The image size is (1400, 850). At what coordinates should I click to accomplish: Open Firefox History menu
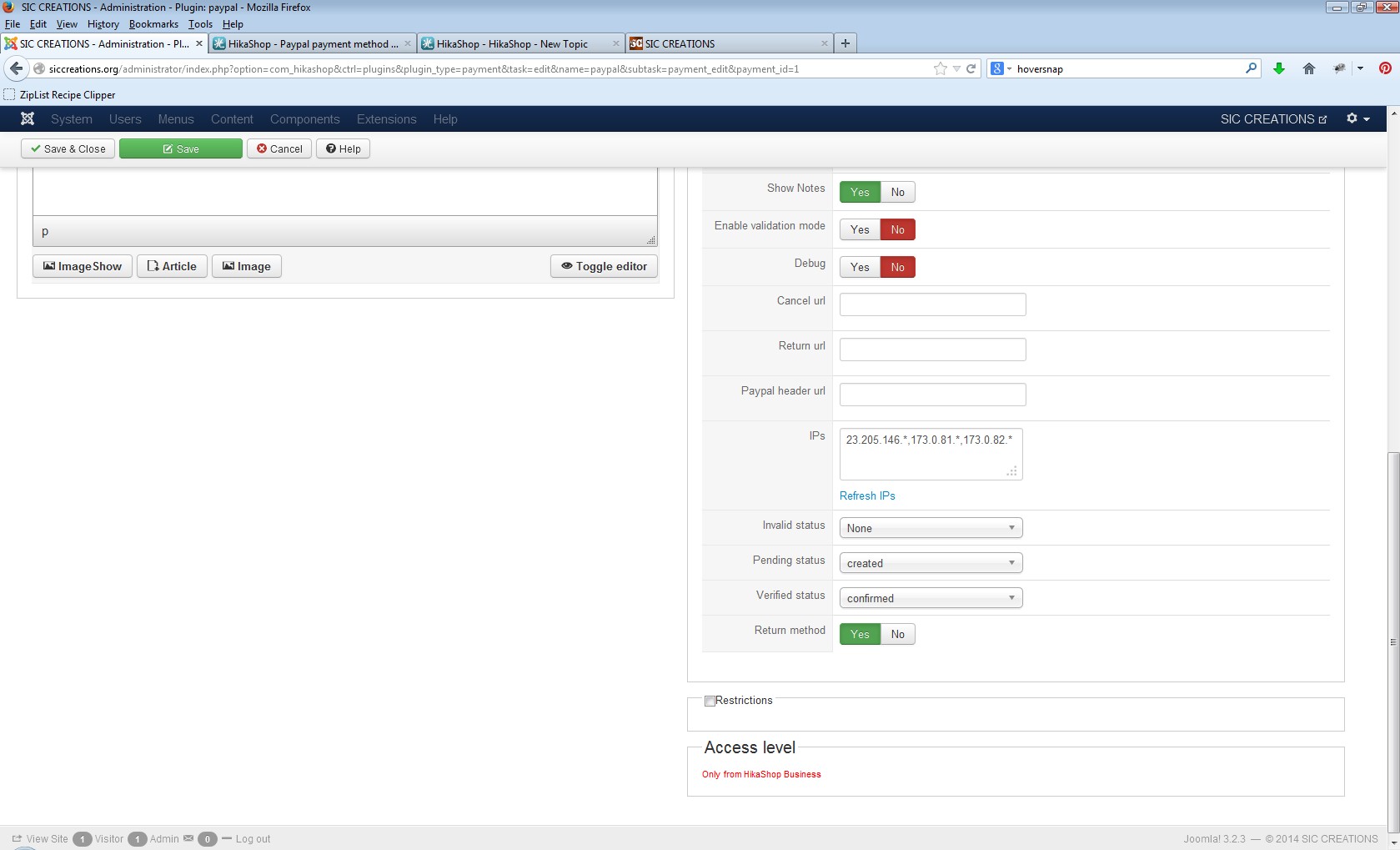(103, 24)
